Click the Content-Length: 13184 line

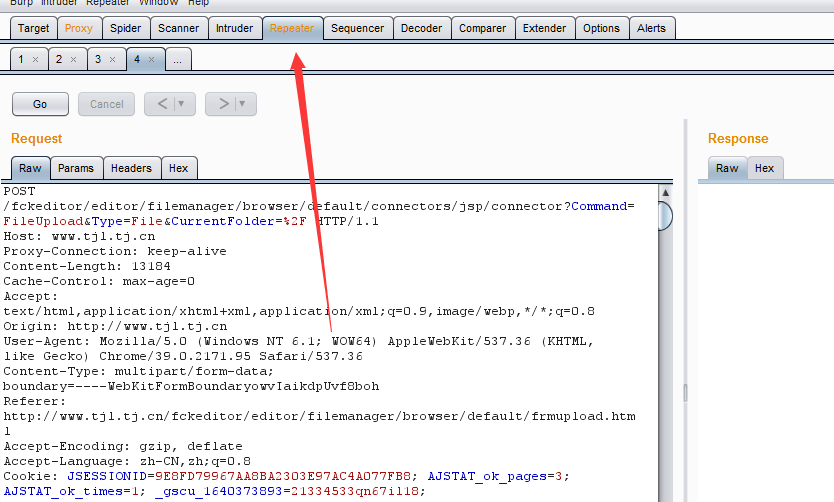(x=87, y=266)
